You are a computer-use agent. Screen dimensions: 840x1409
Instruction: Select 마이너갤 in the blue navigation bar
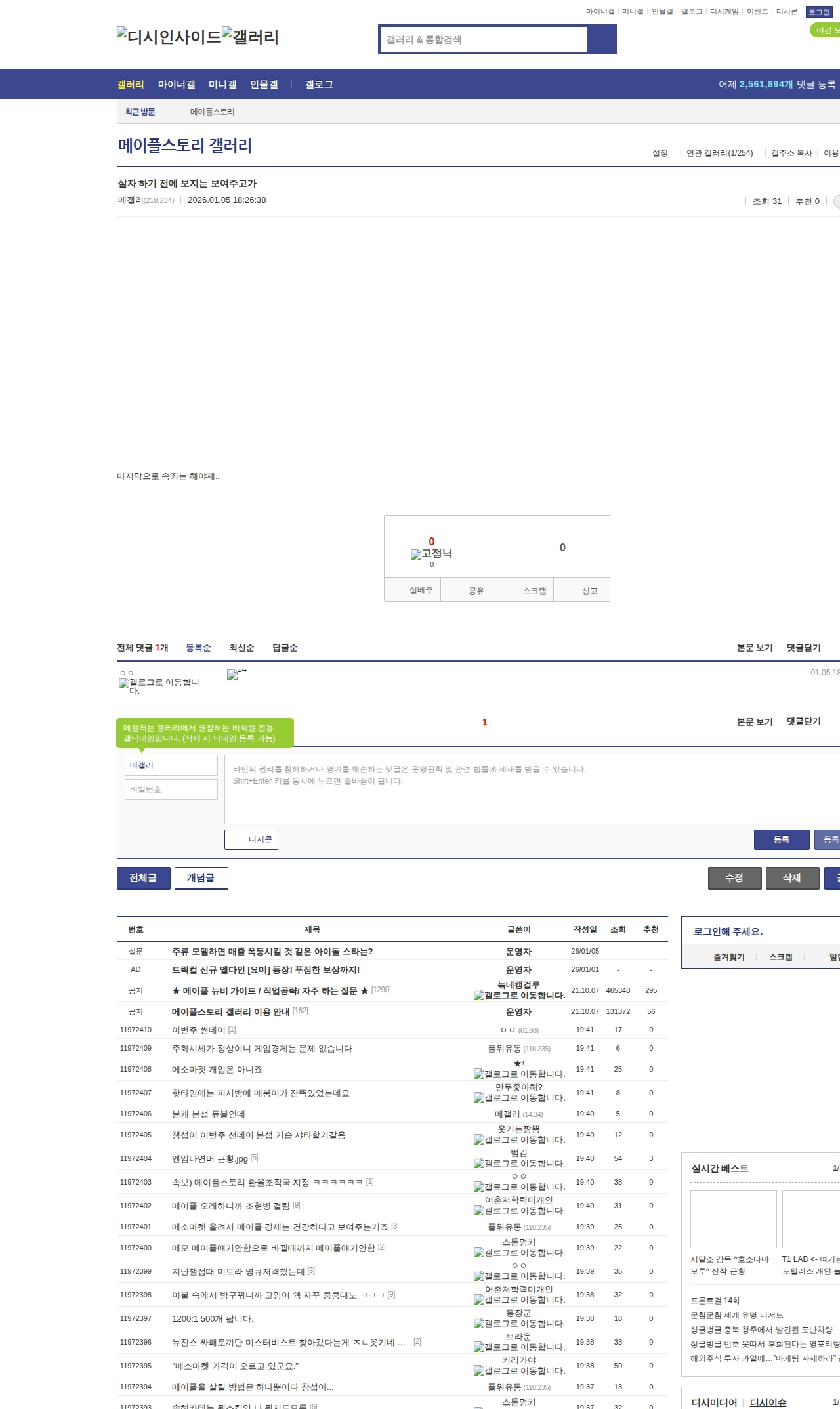[177, 84]
